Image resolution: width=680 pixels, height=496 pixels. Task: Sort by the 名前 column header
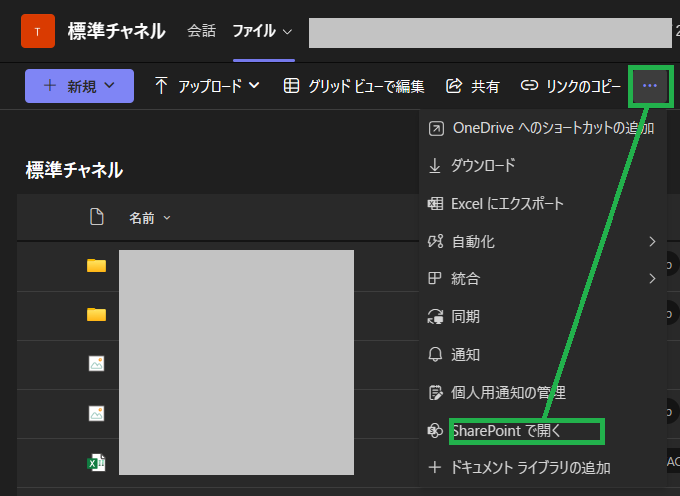click(x=142, y=218)
